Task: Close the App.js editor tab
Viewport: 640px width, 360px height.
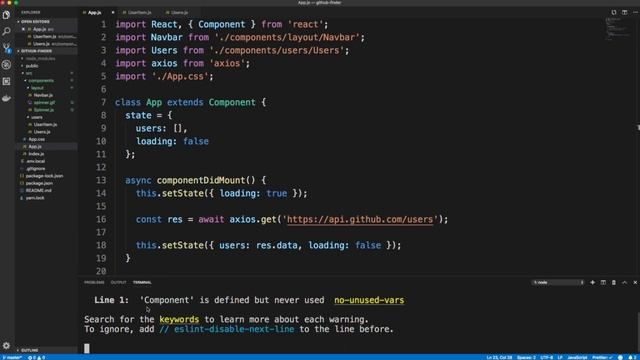Action: tap(113, 13)
